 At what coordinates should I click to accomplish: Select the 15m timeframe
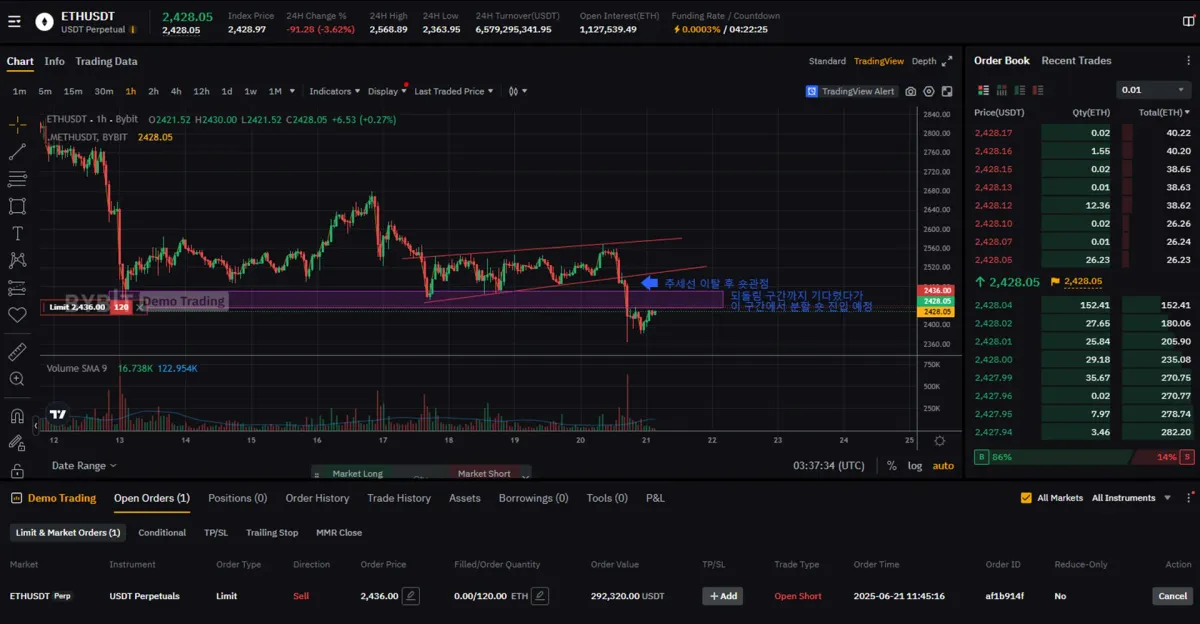click(x=73, y=91)
